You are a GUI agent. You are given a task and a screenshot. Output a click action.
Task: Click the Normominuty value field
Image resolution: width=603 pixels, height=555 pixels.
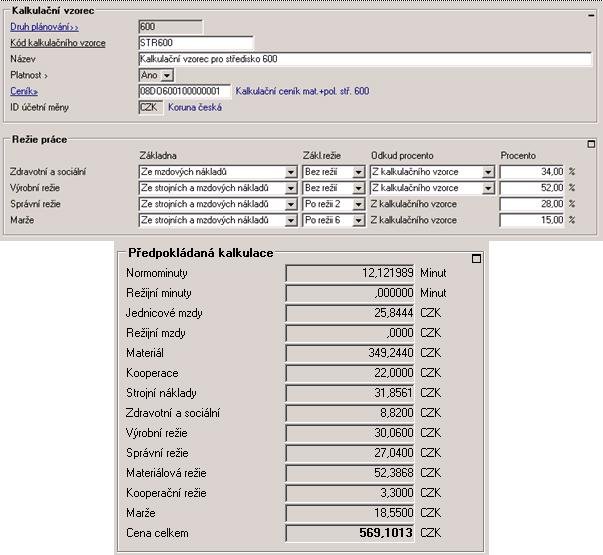[350, 273]
